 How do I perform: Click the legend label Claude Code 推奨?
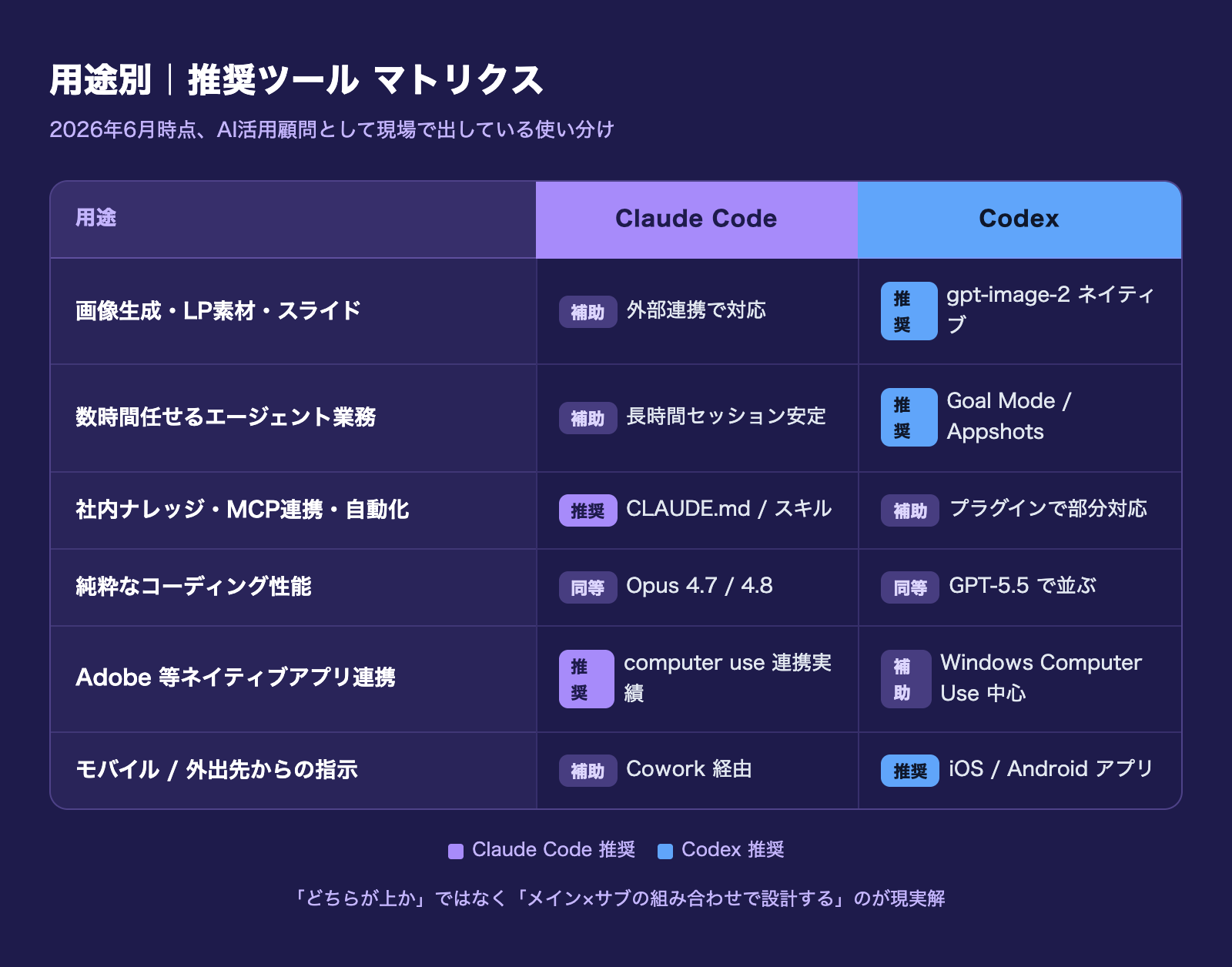pyautogui.click(x=554, y=850)
